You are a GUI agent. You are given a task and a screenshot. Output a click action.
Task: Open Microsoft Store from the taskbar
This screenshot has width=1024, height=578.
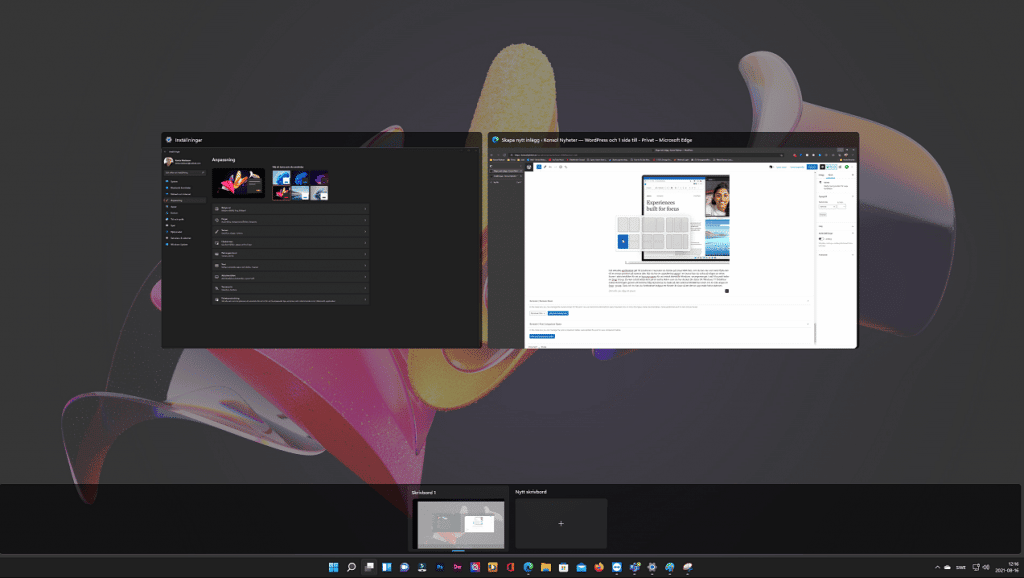click(x=563, y=567)
